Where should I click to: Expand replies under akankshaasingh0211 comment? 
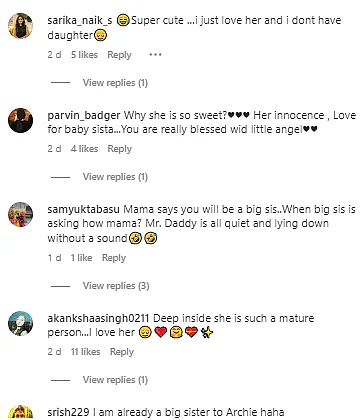point(115,380)
